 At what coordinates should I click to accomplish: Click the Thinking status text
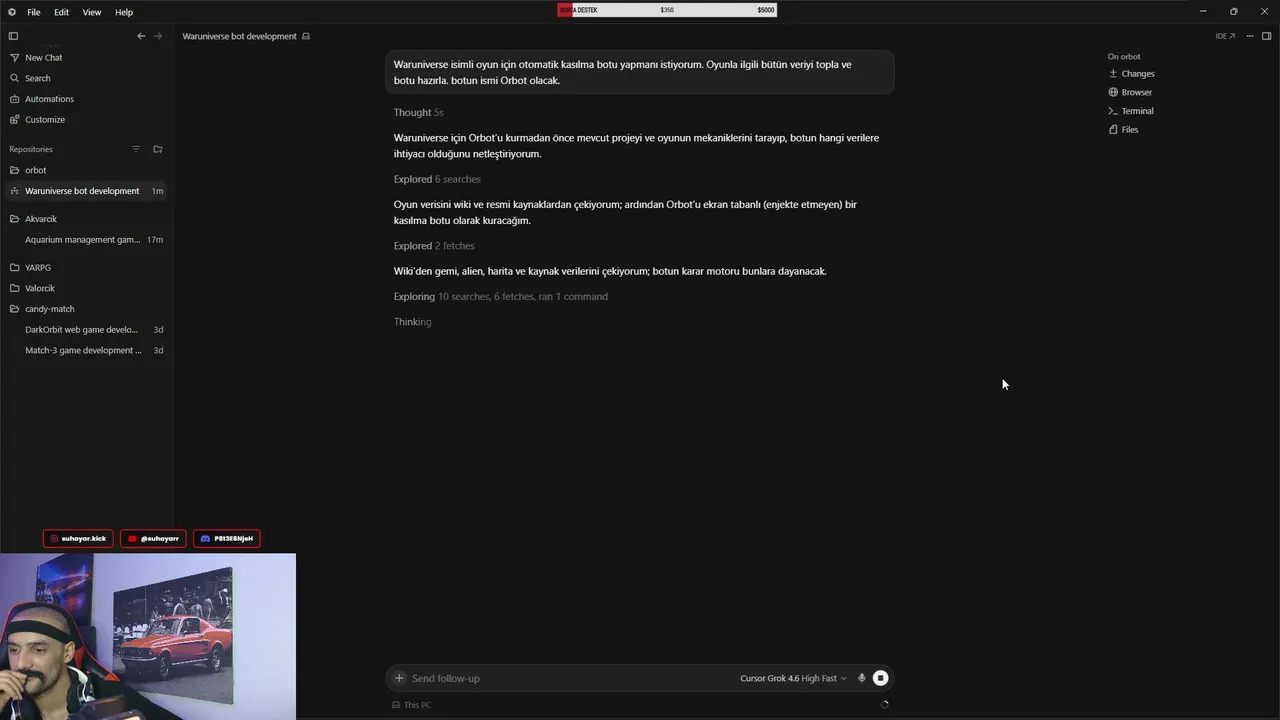click(412, 322)
